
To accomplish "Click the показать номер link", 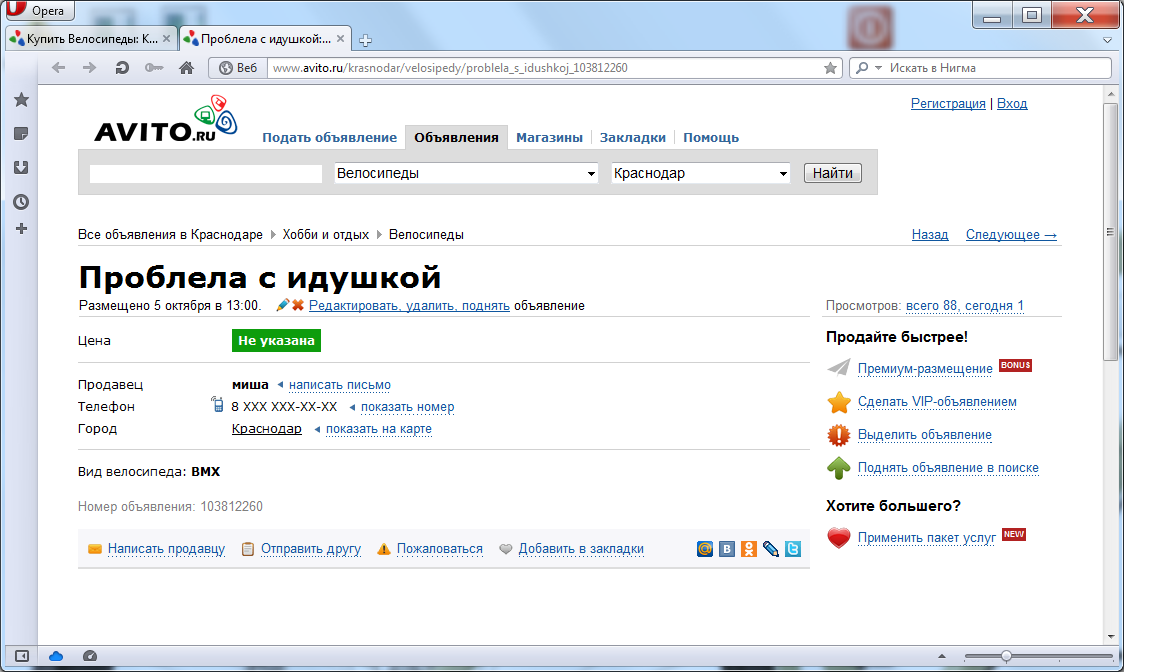I will coord(407,407).
